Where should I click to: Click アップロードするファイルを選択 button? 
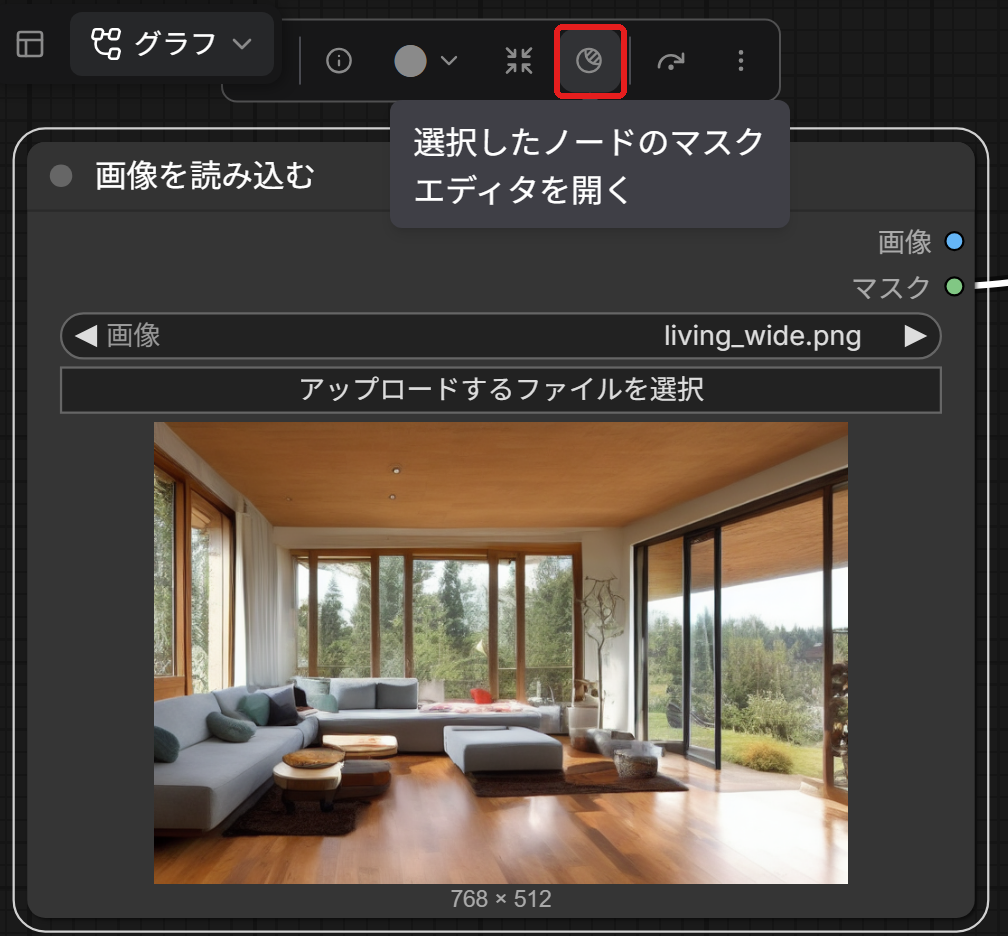tap(500, 390)
